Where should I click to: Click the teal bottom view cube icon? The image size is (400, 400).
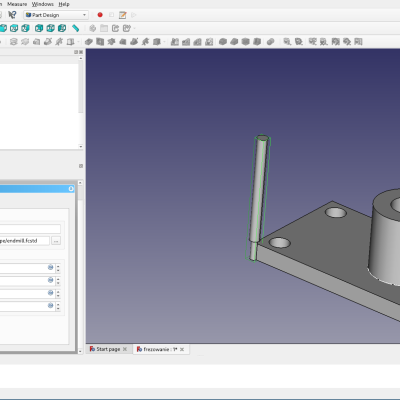[x=50, y=28]
